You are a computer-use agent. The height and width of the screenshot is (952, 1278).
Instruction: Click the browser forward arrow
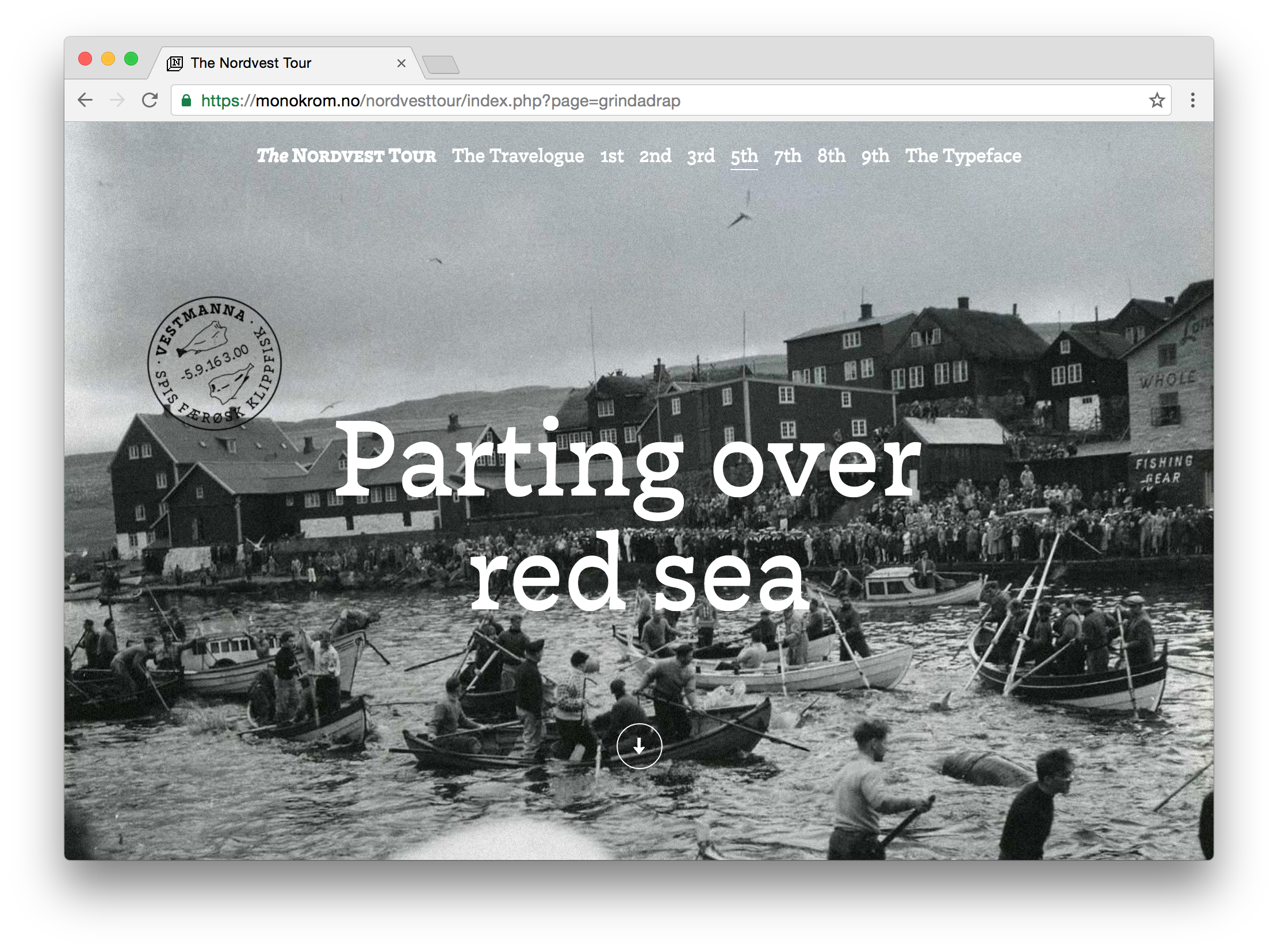pos(117,100)
